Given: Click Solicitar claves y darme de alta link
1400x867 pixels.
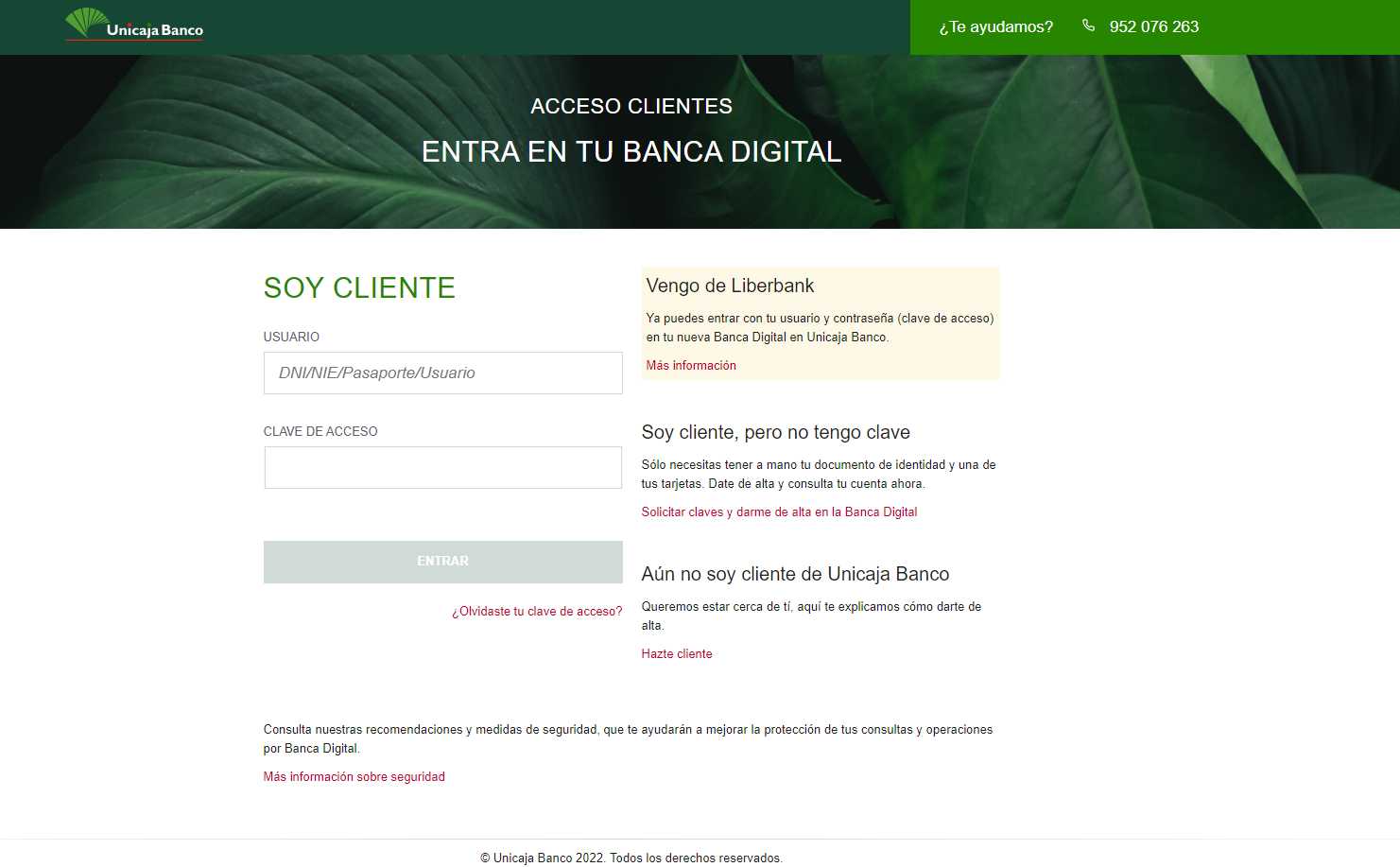Looking at the screenshot, I should (x=779, y=512).
